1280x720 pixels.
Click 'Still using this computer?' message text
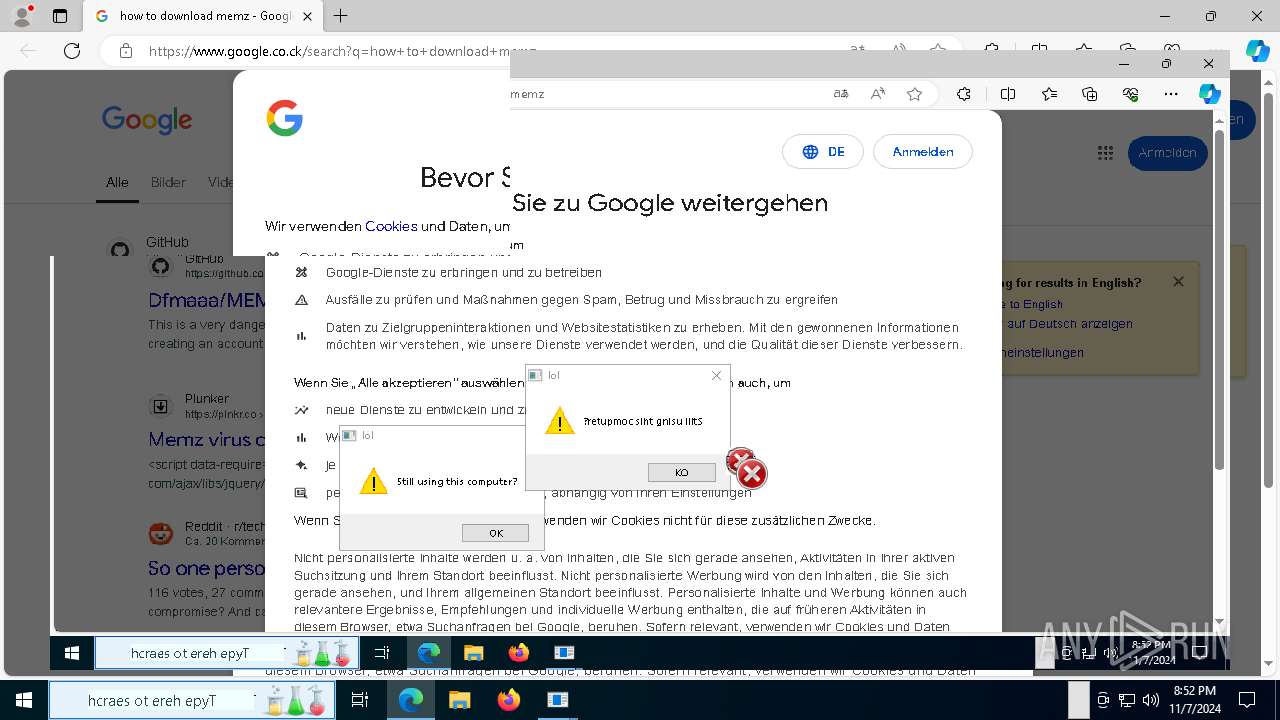tap(457, 482)
